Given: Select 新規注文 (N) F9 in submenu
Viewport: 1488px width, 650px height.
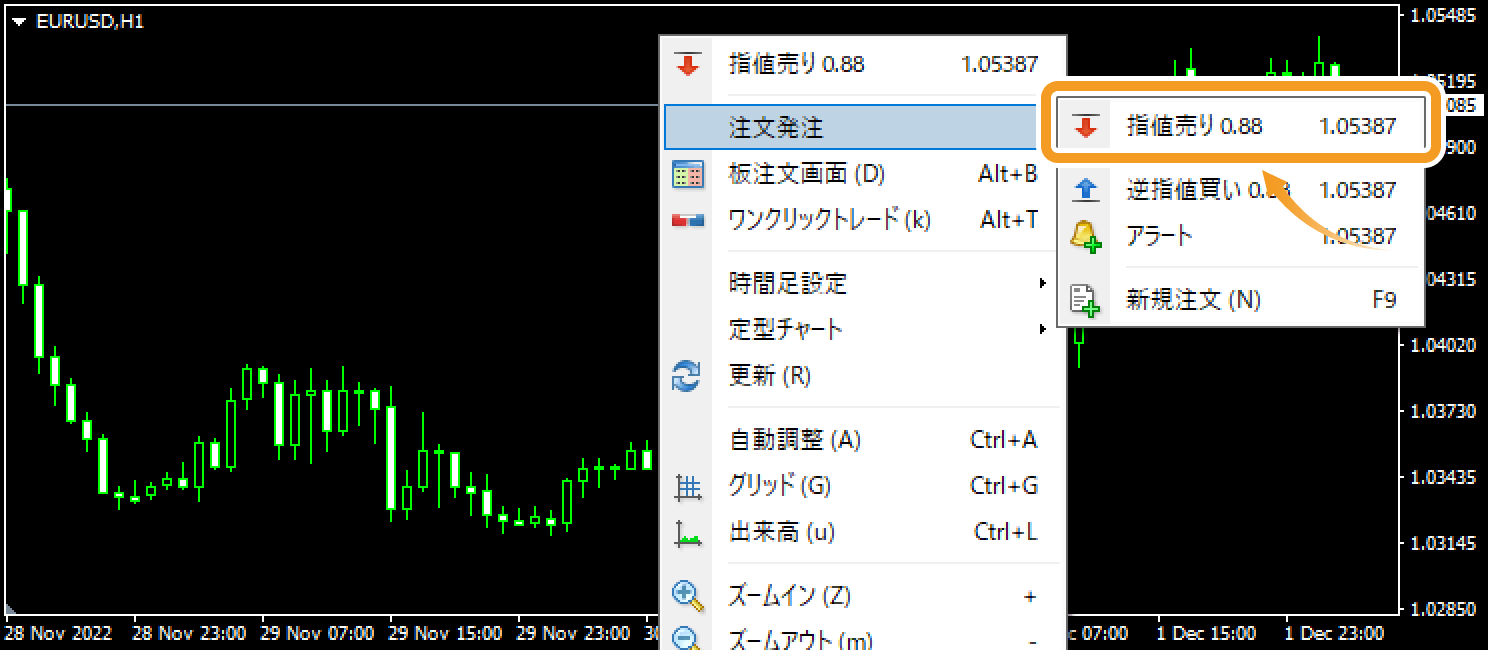Looking at the screenshot, I should [x=1240, y=300].
